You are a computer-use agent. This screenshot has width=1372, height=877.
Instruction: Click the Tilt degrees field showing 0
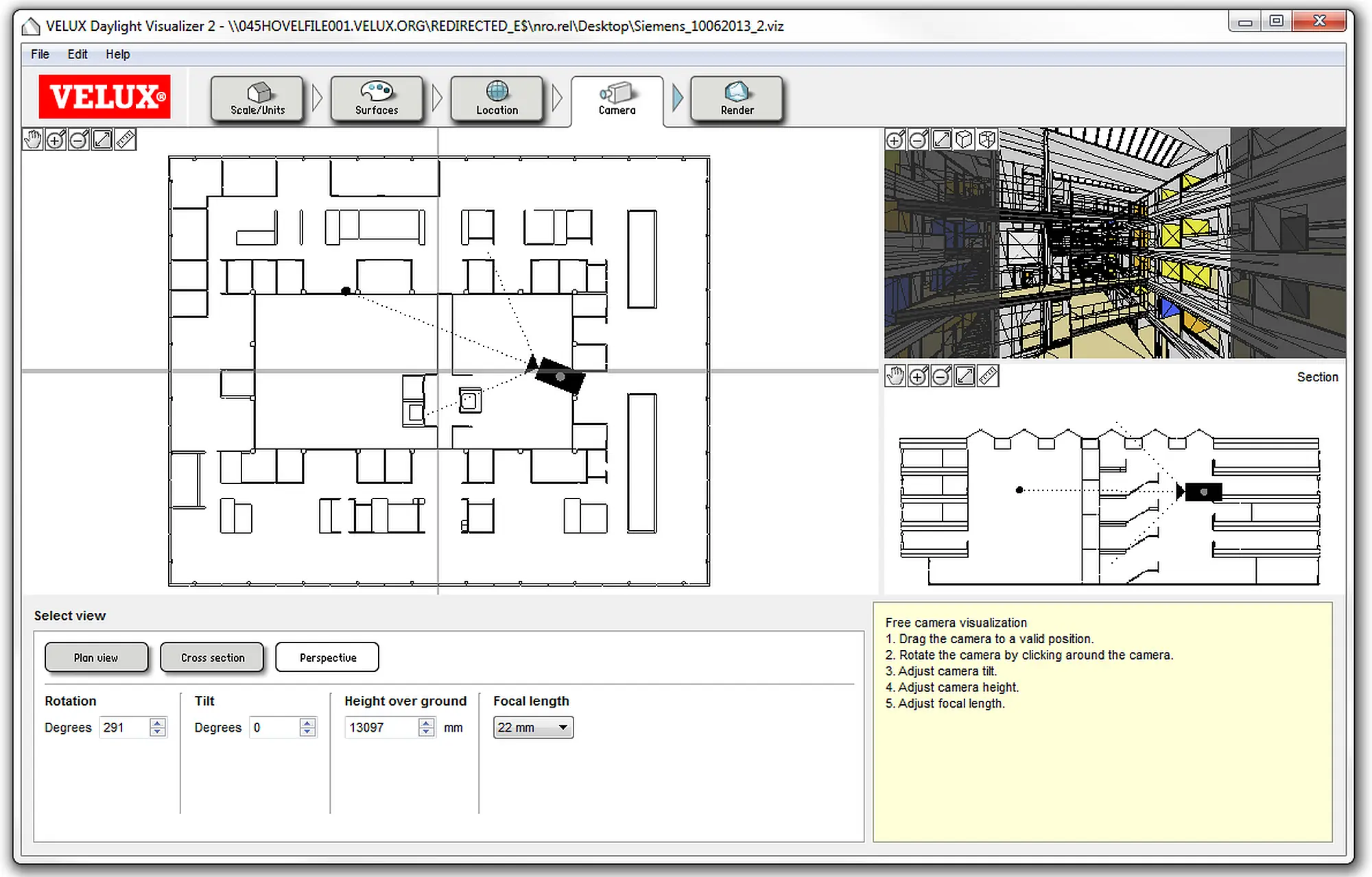pyautogui.click(x=275, y=727)
